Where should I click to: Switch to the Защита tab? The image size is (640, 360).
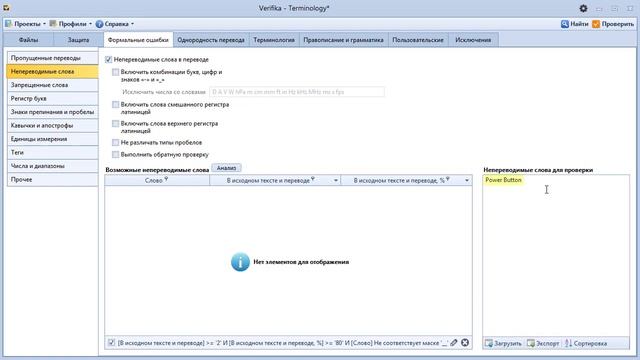point(78,40)
